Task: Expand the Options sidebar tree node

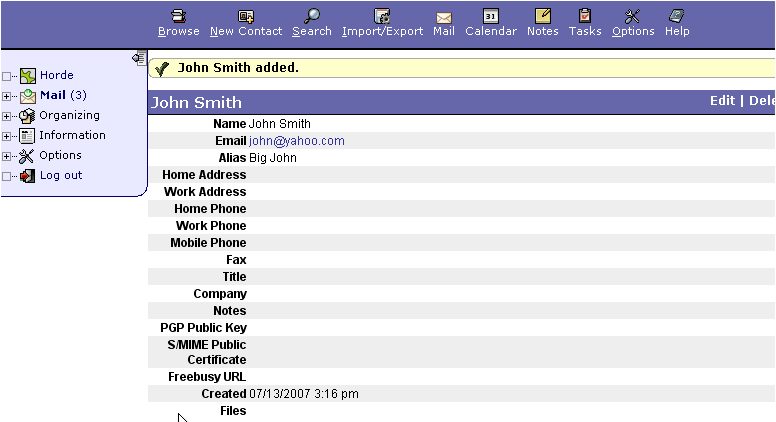Action: click(x=7, y=156)
